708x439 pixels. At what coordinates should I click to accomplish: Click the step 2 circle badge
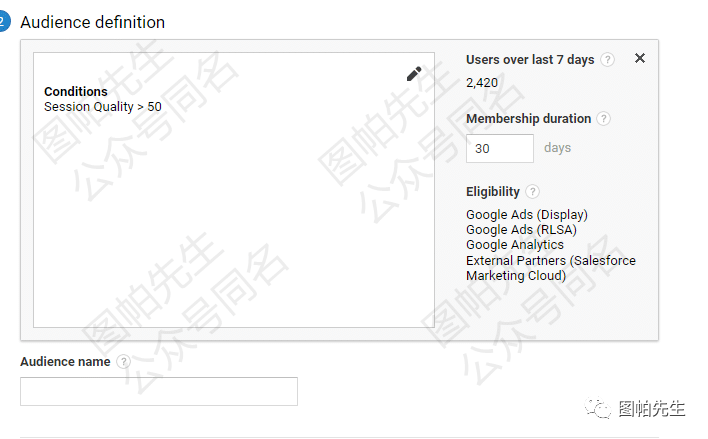tap(4, 21)
